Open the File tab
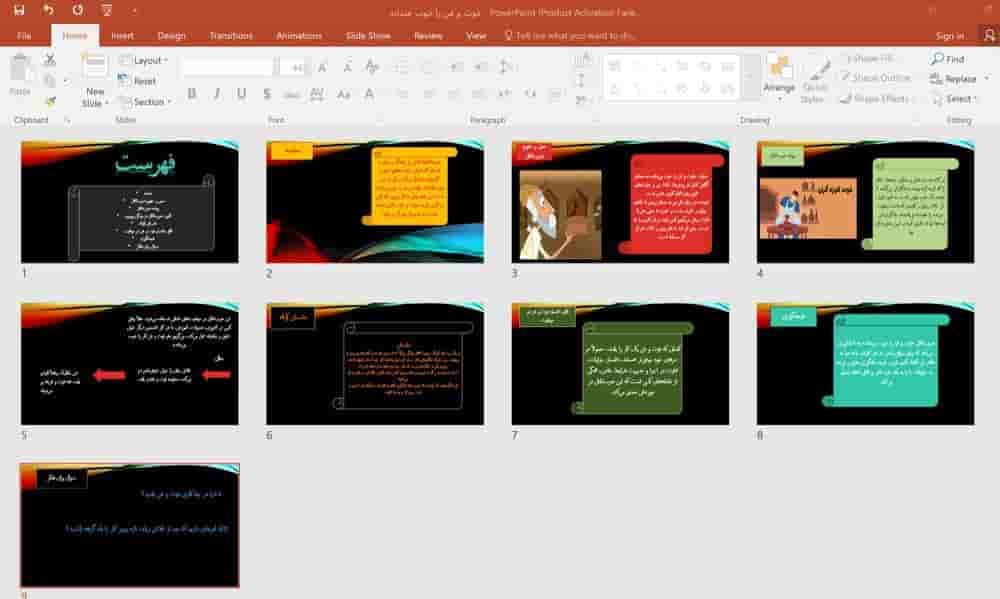The image size is (1000, 599). click(x=24, y=36)
